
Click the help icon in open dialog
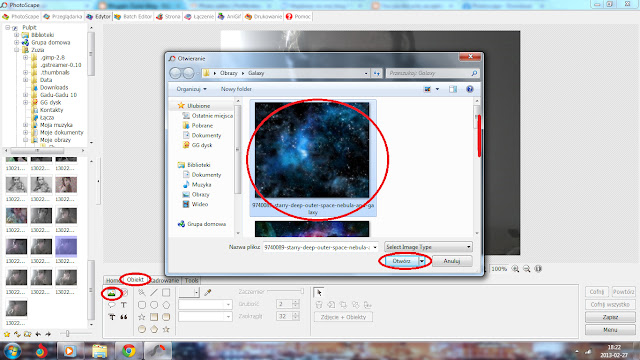click(470, 89)
